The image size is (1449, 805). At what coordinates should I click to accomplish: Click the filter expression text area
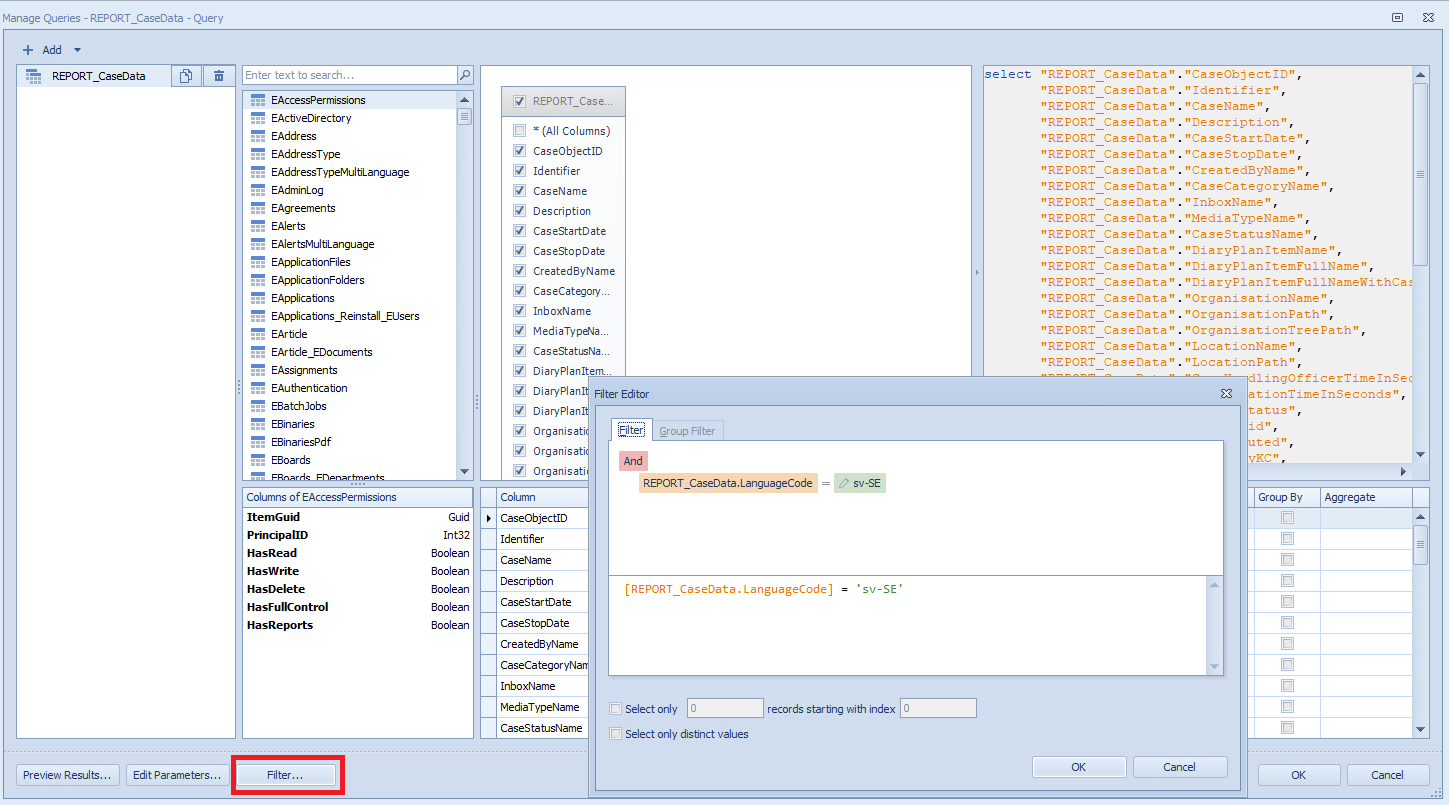click(908, 626)
